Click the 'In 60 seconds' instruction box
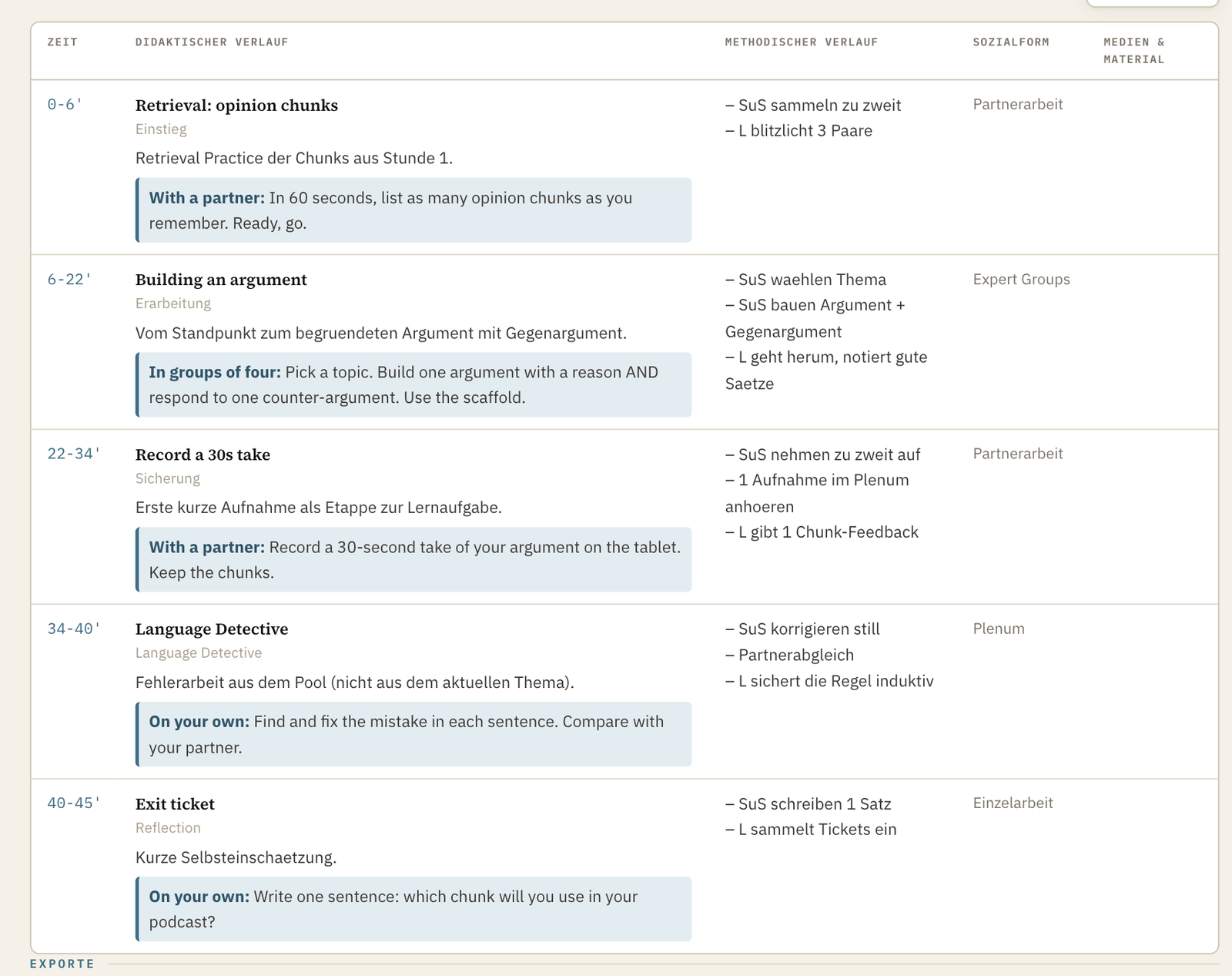Viewport: 1232px width, 976px height. pos(413,210)
